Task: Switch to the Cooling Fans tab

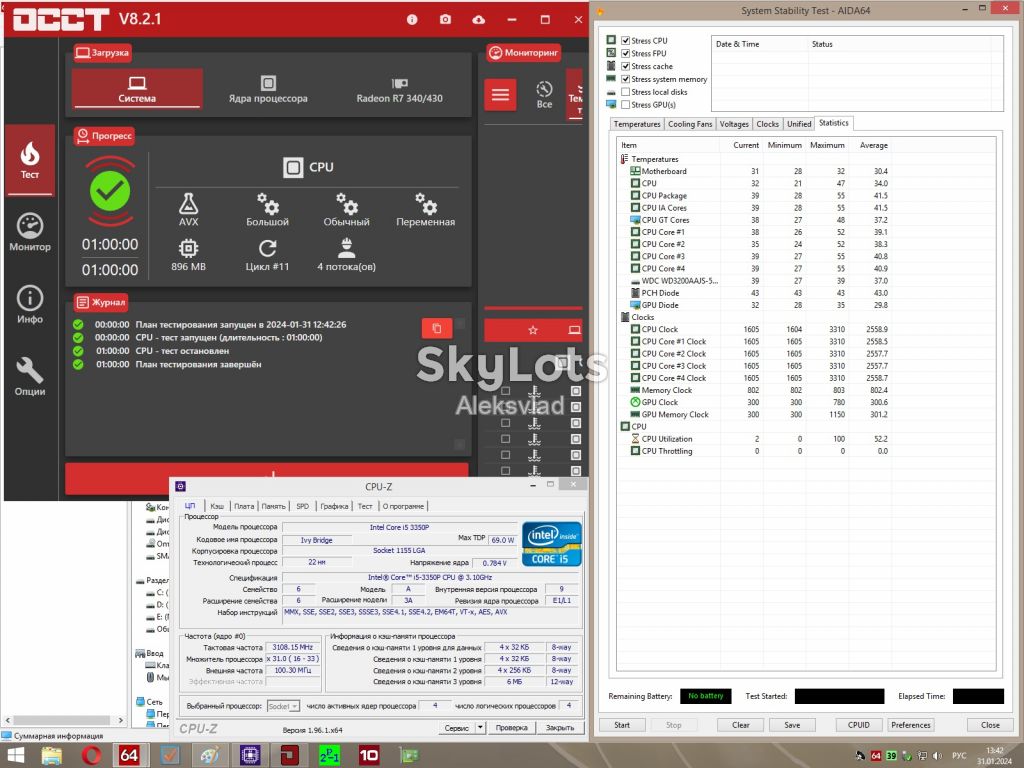Action: coord(690,124)
